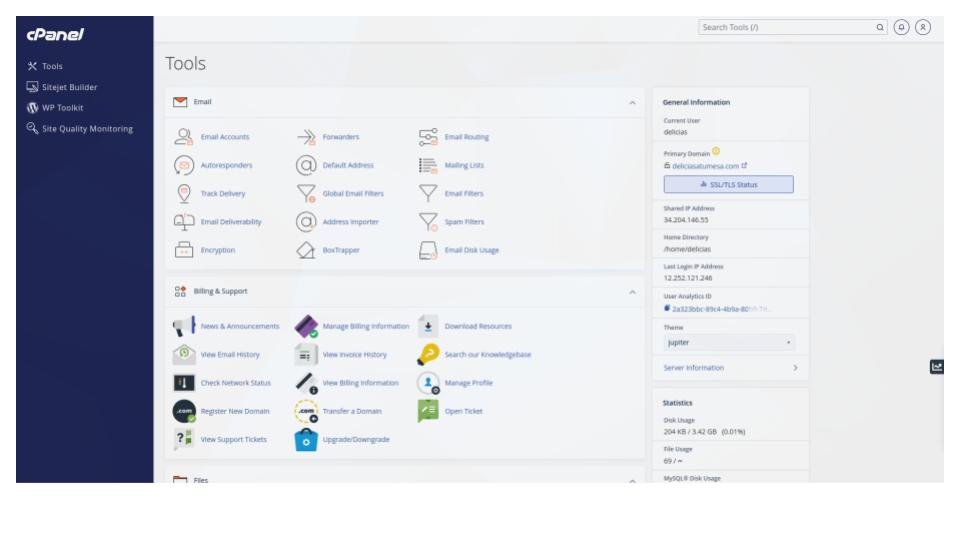960x540 pixels.
Task: Click the Address Importer icon
Action: (x=306, y=222)
